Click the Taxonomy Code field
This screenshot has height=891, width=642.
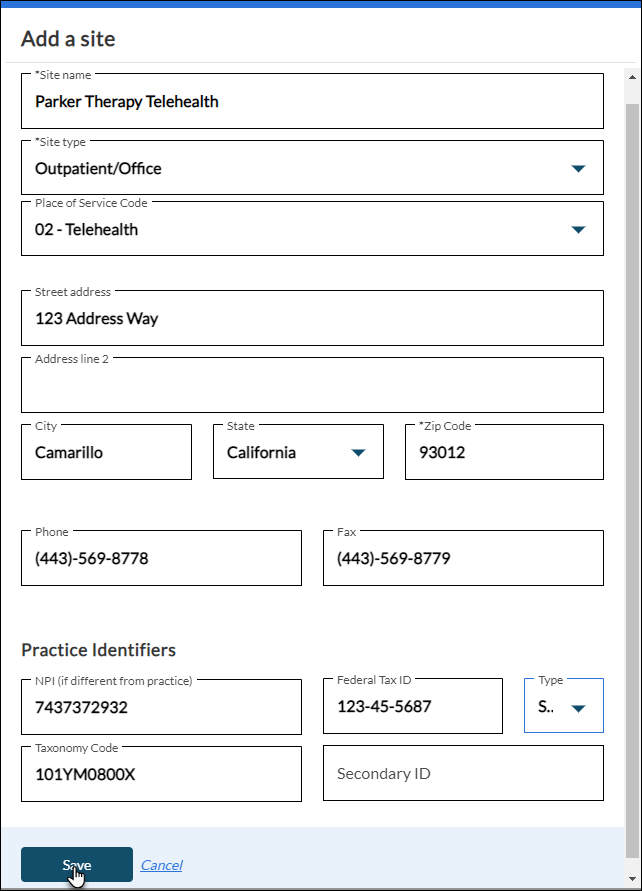(x=161, y=774)
